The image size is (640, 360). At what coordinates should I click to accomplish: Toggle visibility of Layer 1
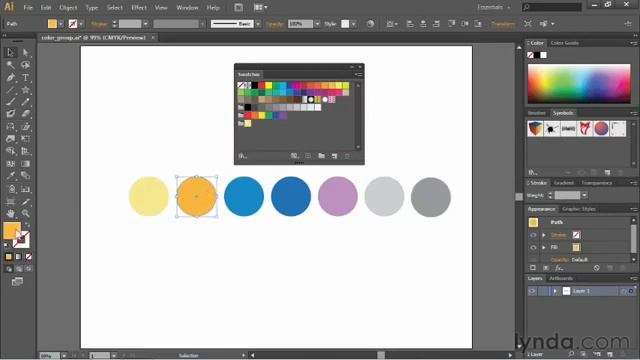click(x=532, y=291)
